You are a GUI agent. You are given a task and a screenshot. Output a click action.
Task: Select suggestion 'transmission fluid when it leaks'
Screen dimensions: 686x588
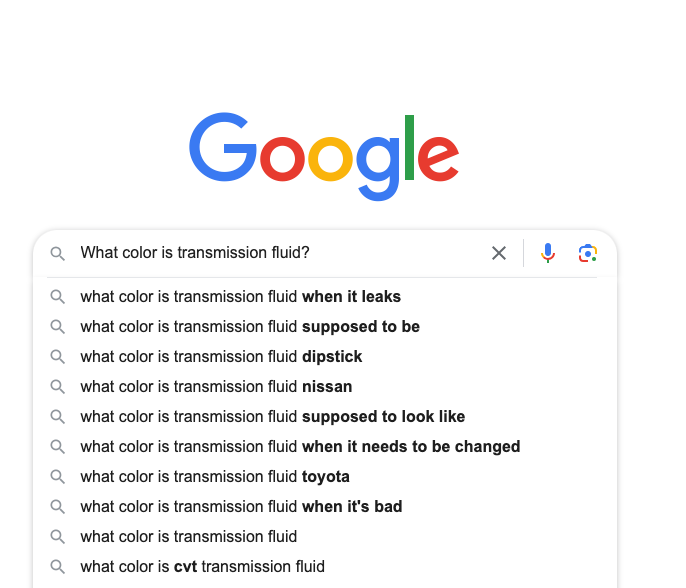click(325, 297)
